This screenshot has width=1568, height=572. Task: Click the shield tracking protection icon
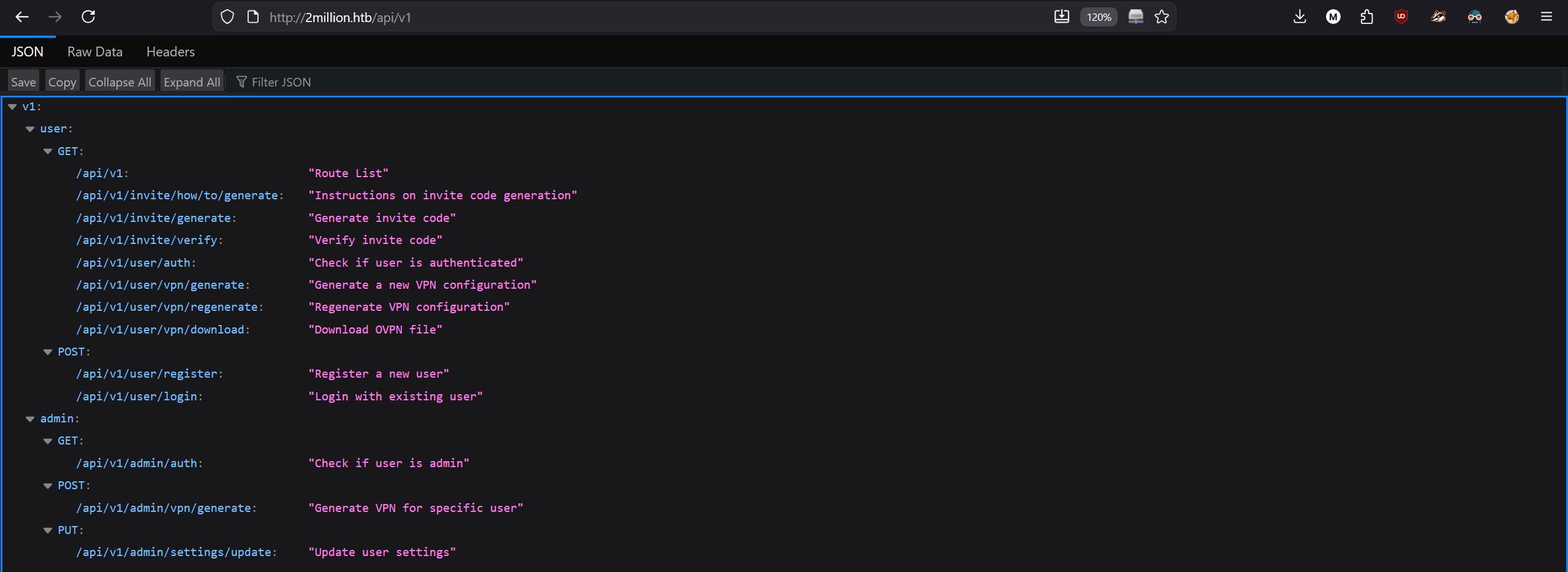click(x=227, y=17)
